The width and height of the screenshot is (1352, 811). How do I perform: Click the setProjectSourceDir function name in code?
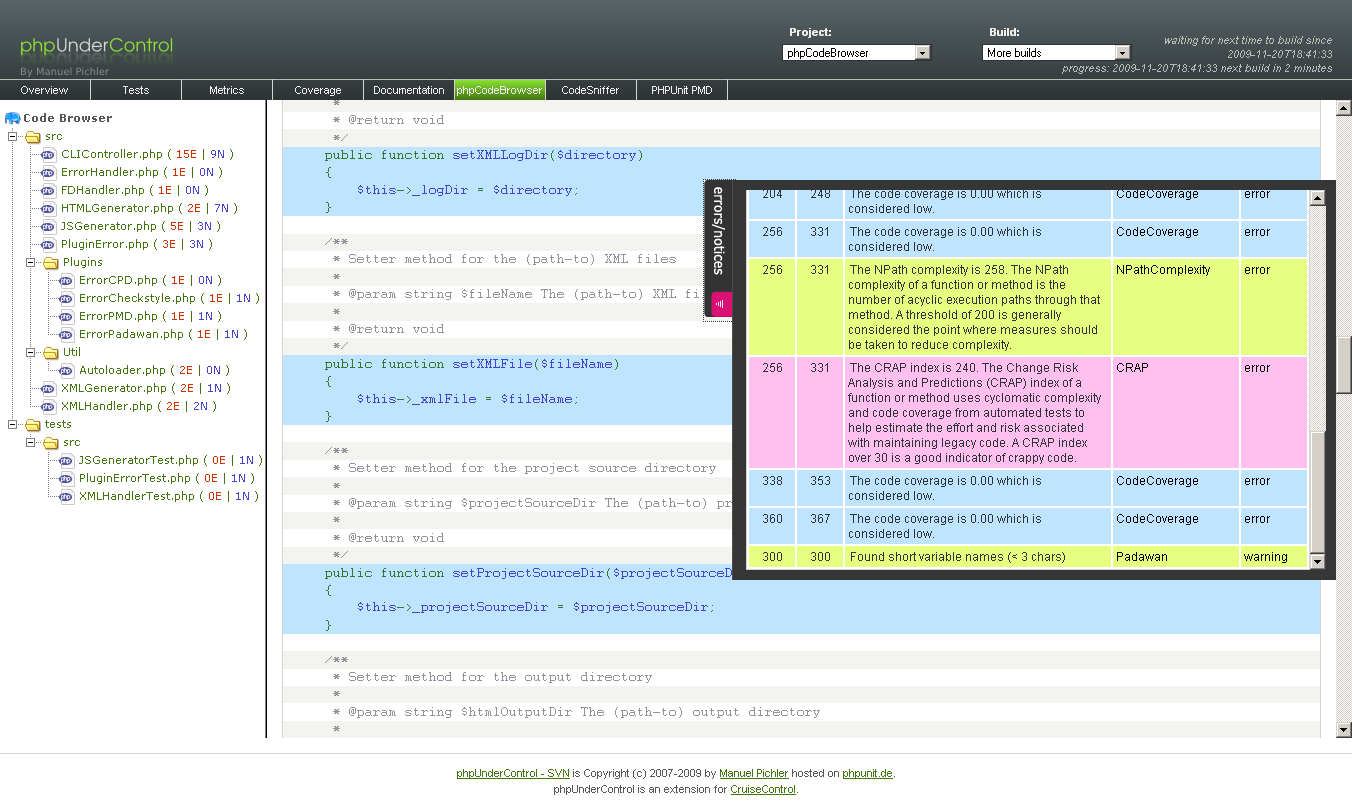pyautogui.click(x=528, y=573)
